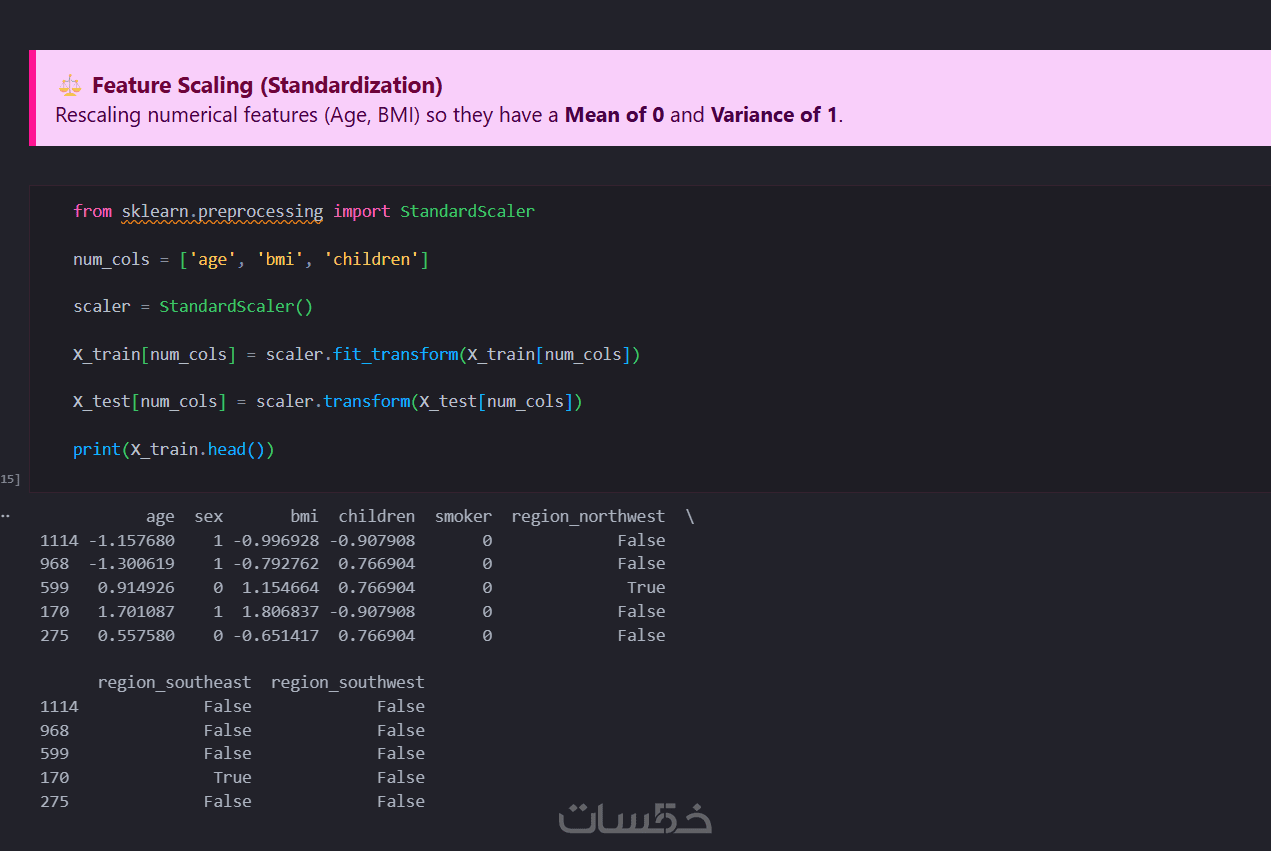The height and width of the screenshot is (851, 1271).
Task: Place cursor on scaler = StandardScaler() line
Action: [x=193, y=306]
